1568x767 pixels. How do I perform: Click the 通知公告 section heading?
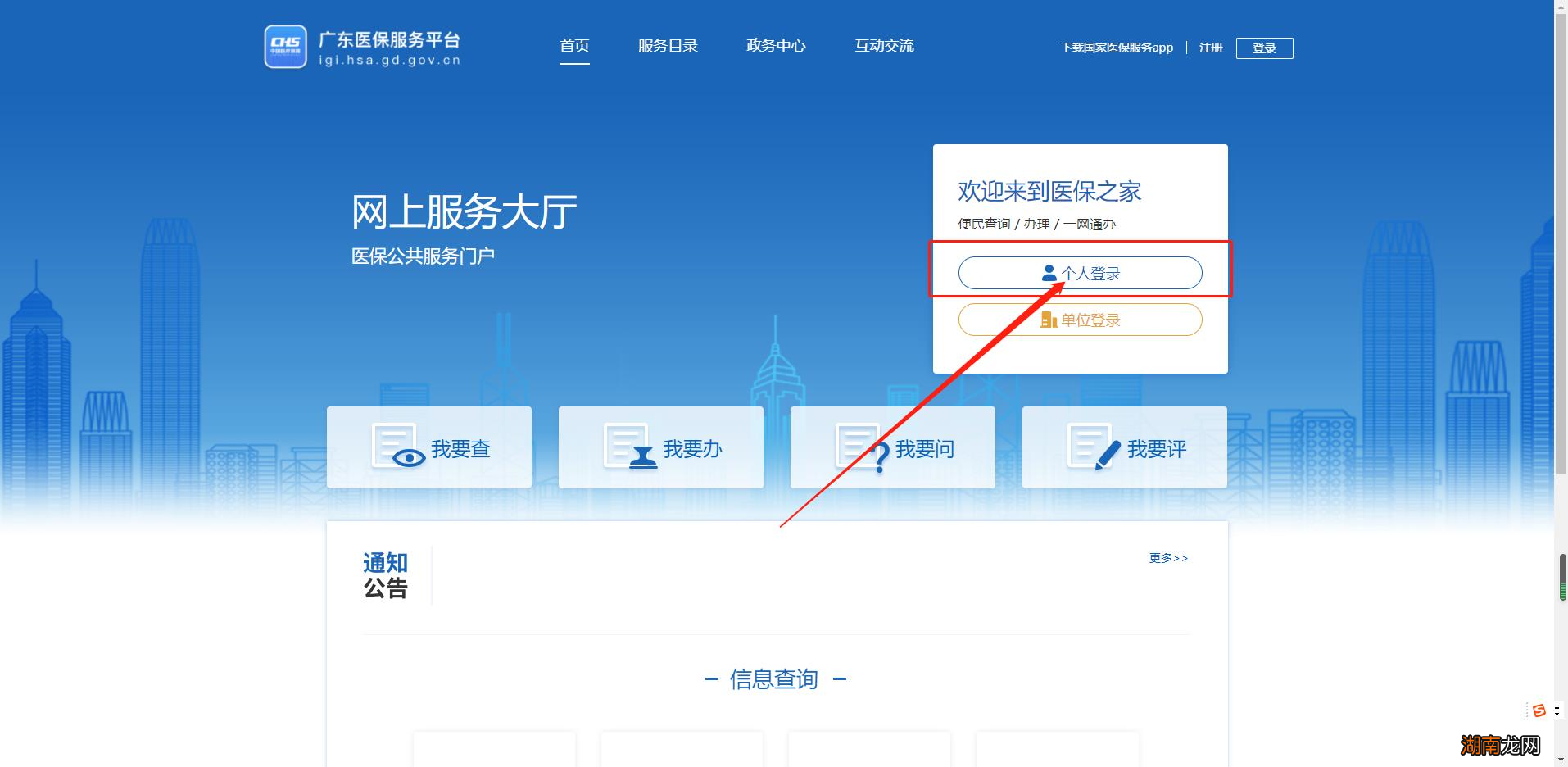387,574
